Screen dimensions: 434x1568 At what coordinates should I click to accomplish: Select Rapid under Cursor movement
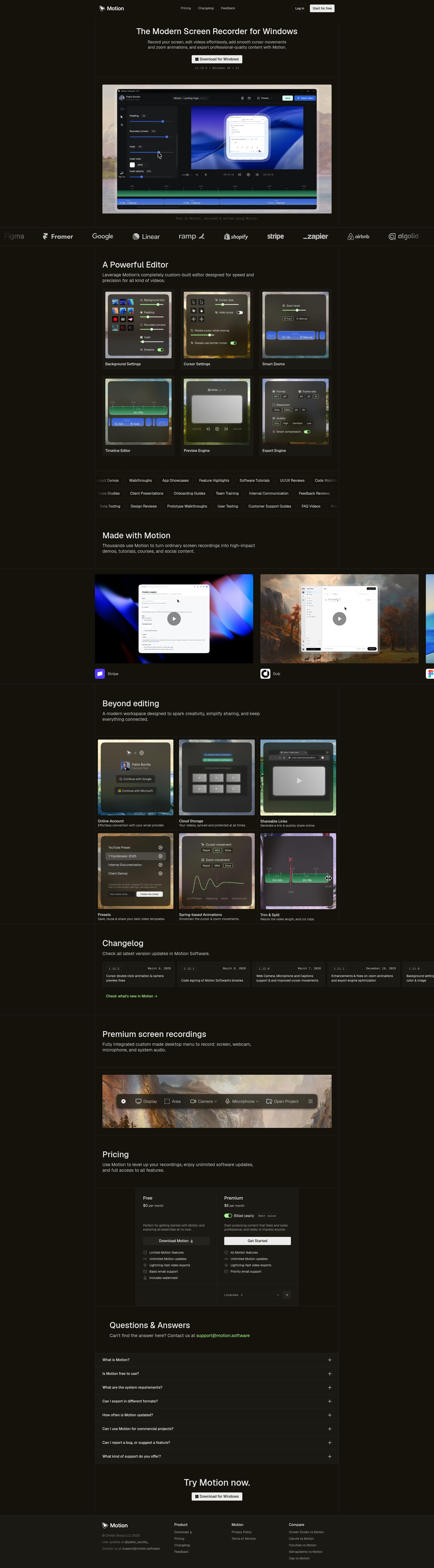206,850
